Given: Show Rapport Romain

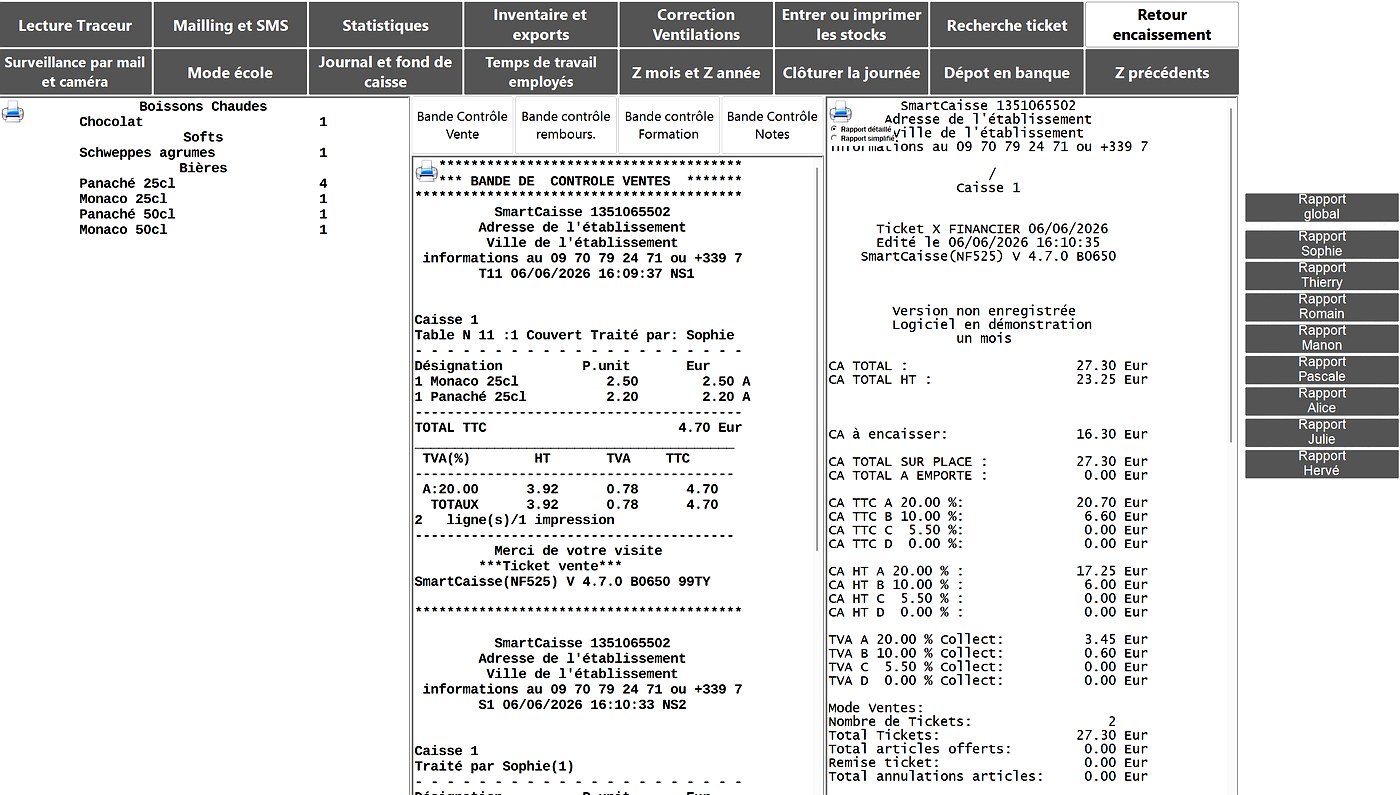Looking at the screenshot, I should click(1321, 307).
